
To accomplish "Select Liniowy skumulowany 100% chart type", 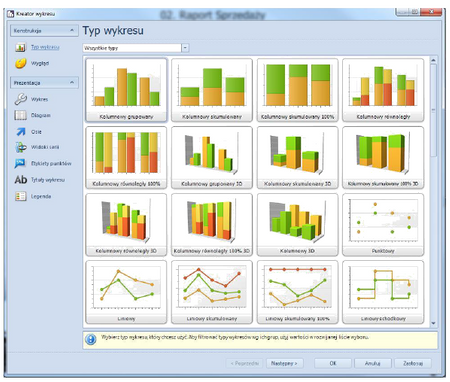I will pyautogui.click(x=297, y=292).
